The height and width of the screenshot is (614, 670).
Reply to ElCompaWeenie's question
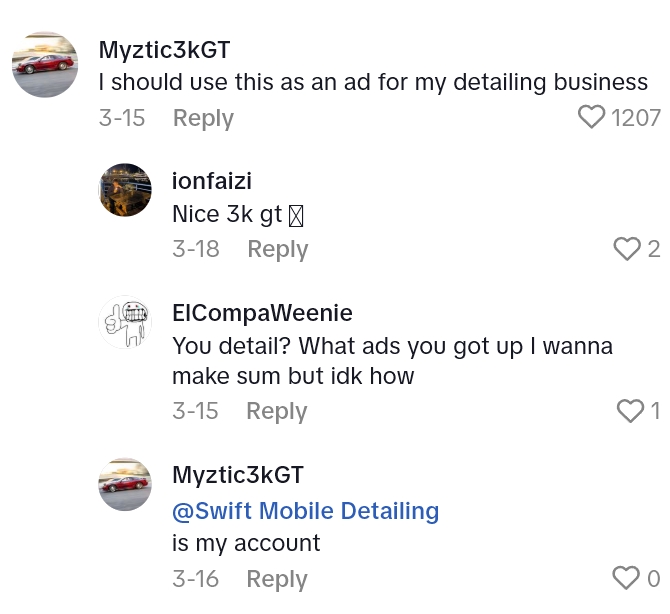pos(276,411)
